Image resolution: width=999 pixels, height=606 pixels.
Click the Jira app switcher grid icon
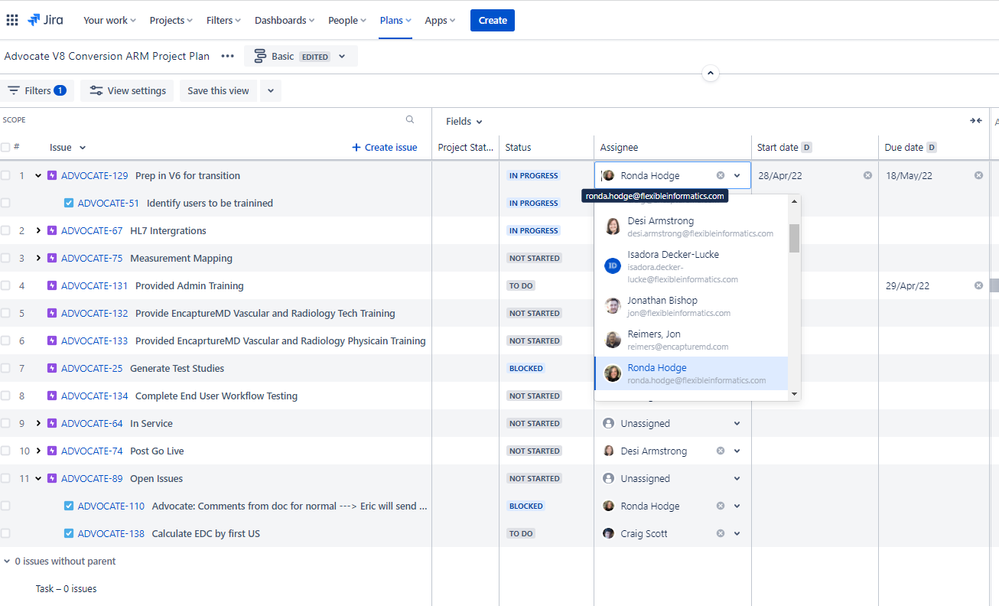(14, 19)
